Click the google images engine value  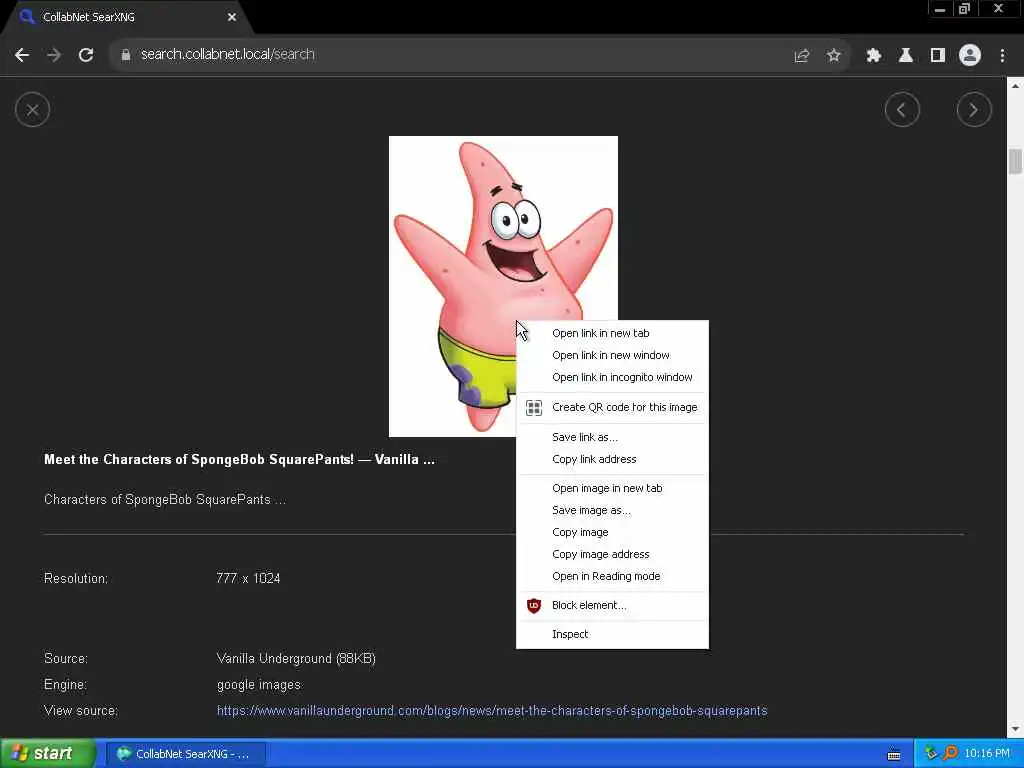coord(259,685)
